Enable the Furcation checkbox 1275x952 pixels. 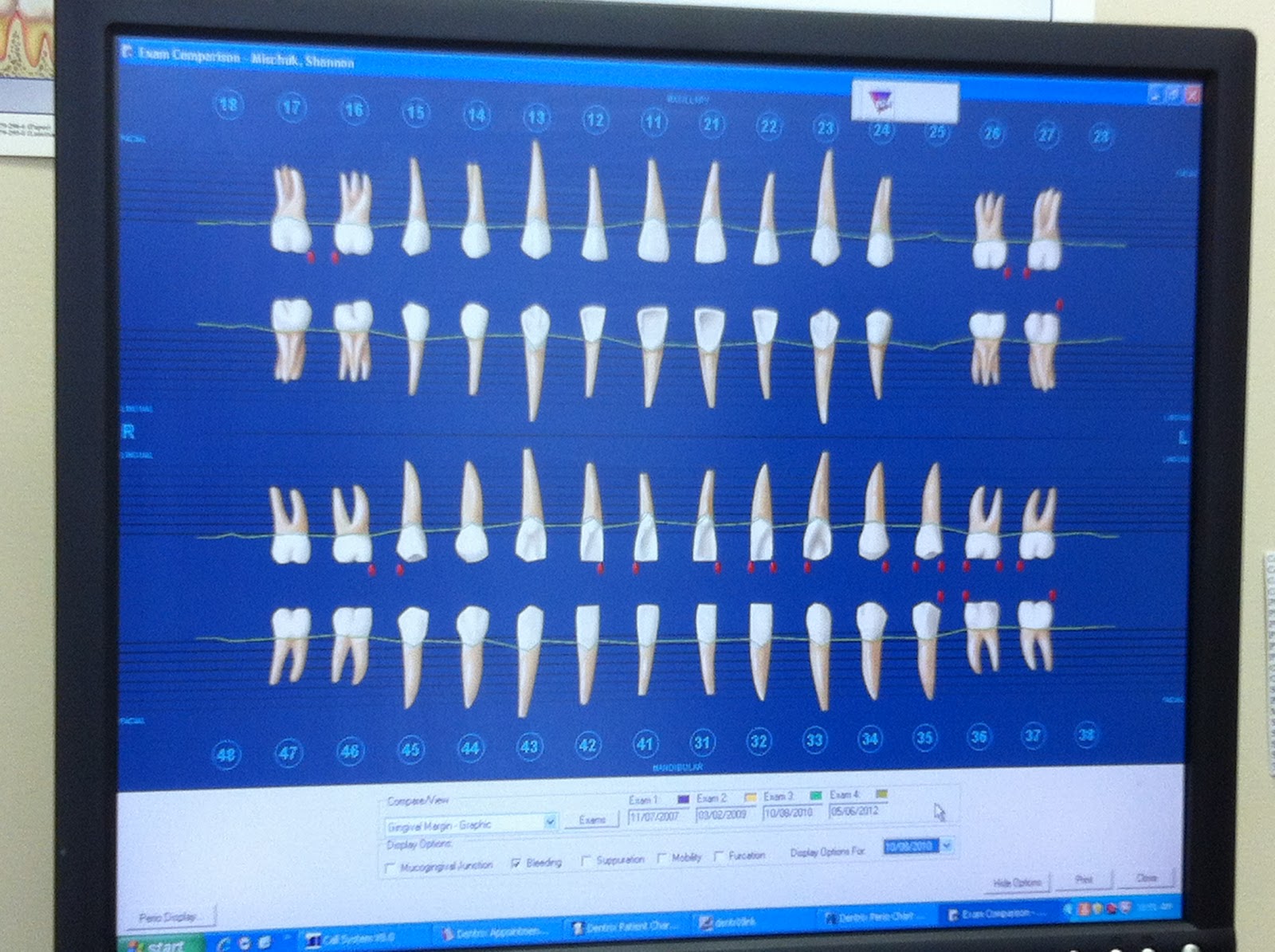pos(719,856)
